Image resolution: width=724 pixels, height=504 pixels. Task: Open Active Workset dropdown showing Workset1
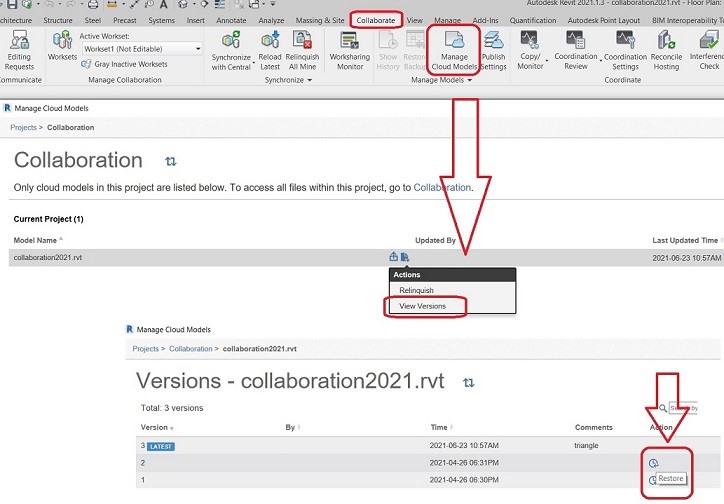click(x=142, y=48)
